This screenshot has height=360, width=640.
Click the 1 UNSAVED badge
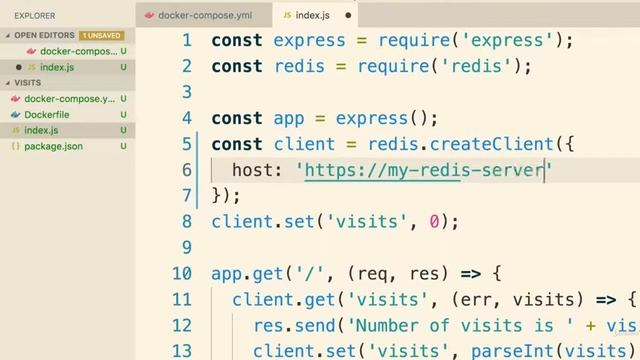[x=102, y=36]
